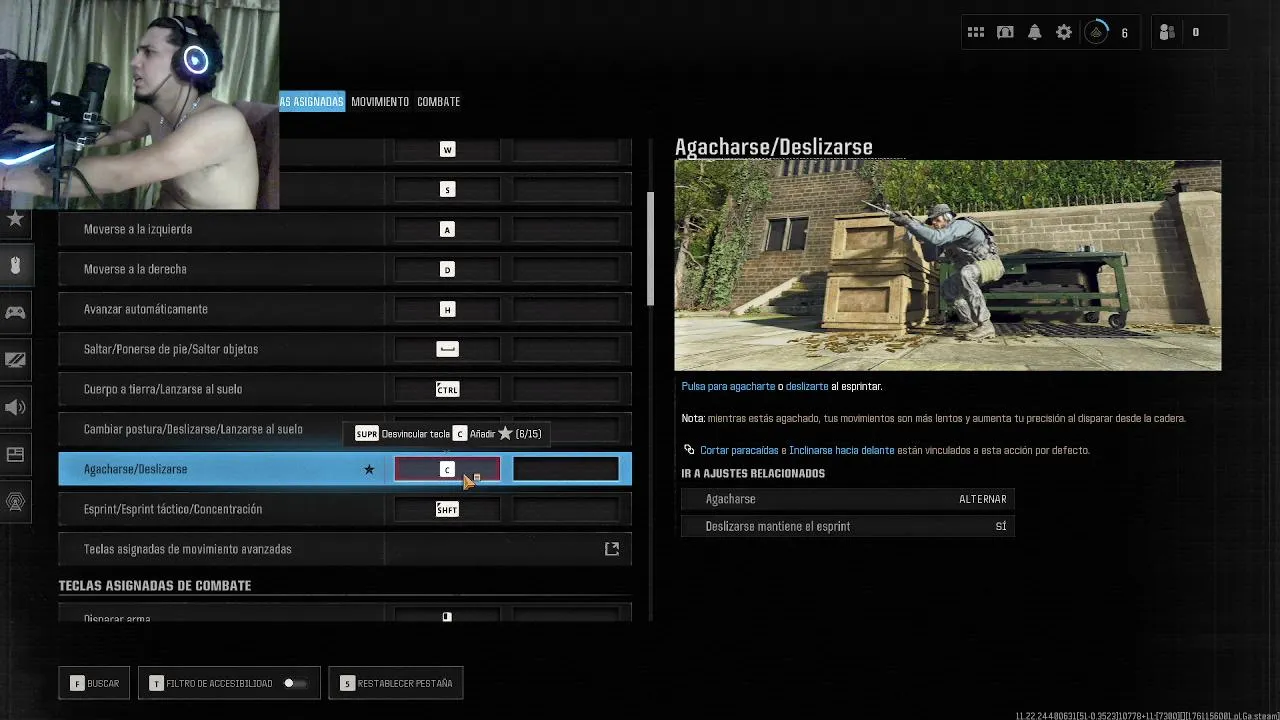Viewport: 1280px width, 720px height.
Task: Open the favorites star sidebar category
Action: point(15,218)
